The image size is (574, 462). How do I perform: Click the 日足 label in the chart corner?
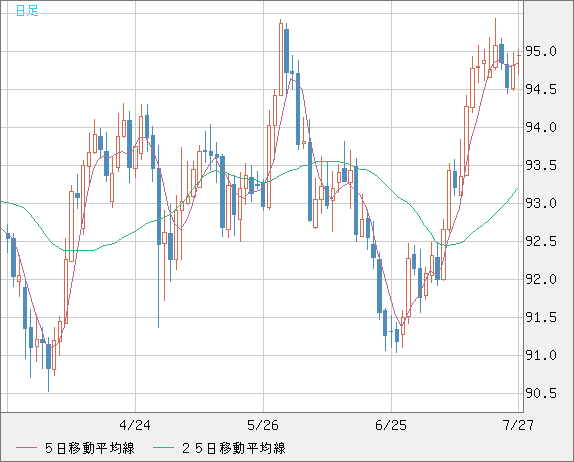point(27,10)
